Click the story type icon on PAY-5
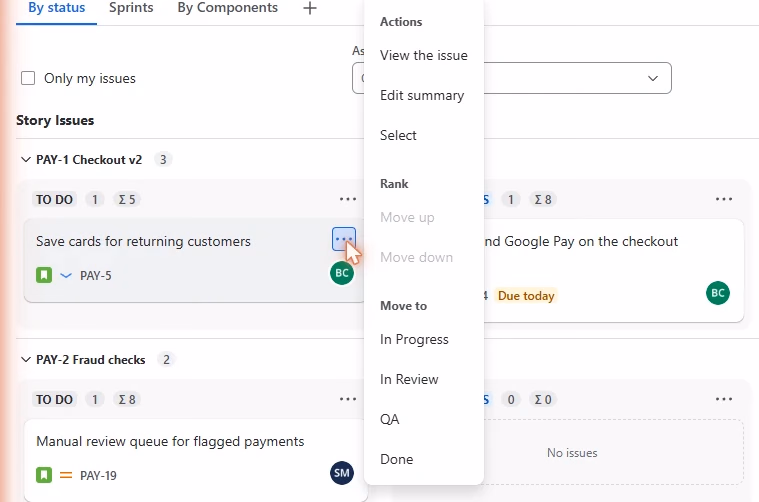Viewport: 759px width, 502px height. [x=44, y=275]
